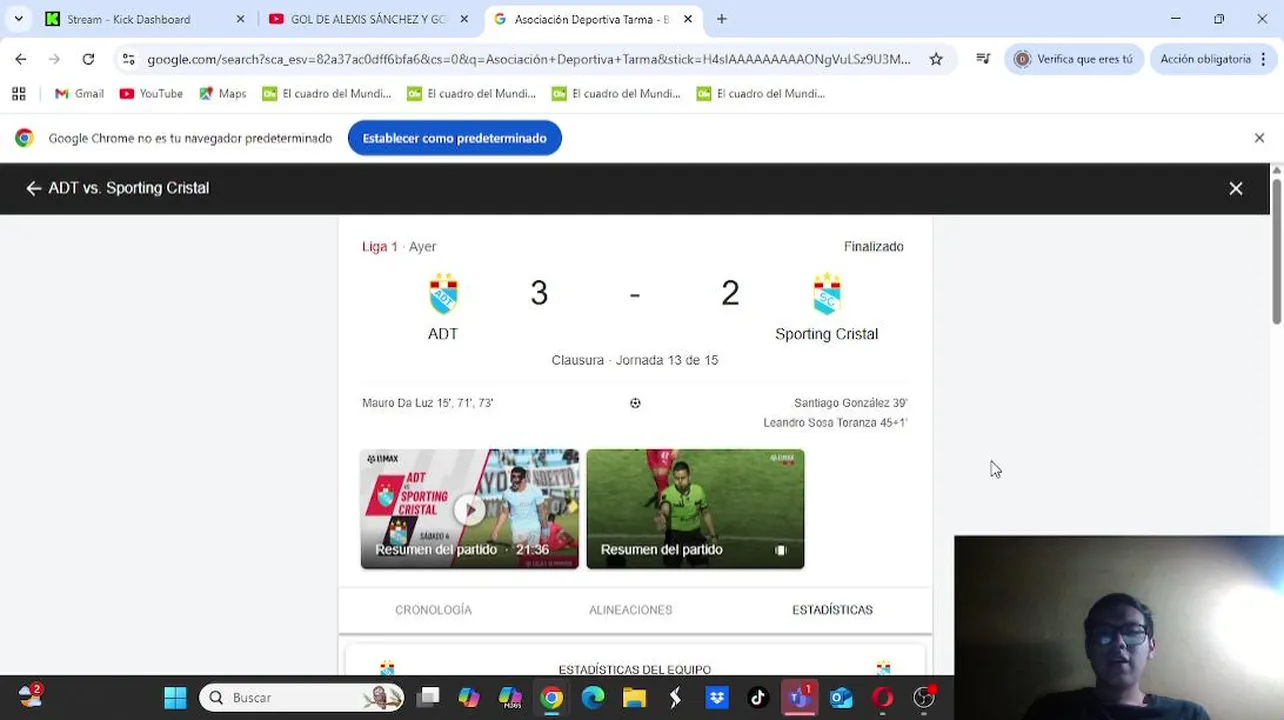Click the ADT team crest
The width and height of the screenshot is (1284, 720).
[x=443, y=293]
